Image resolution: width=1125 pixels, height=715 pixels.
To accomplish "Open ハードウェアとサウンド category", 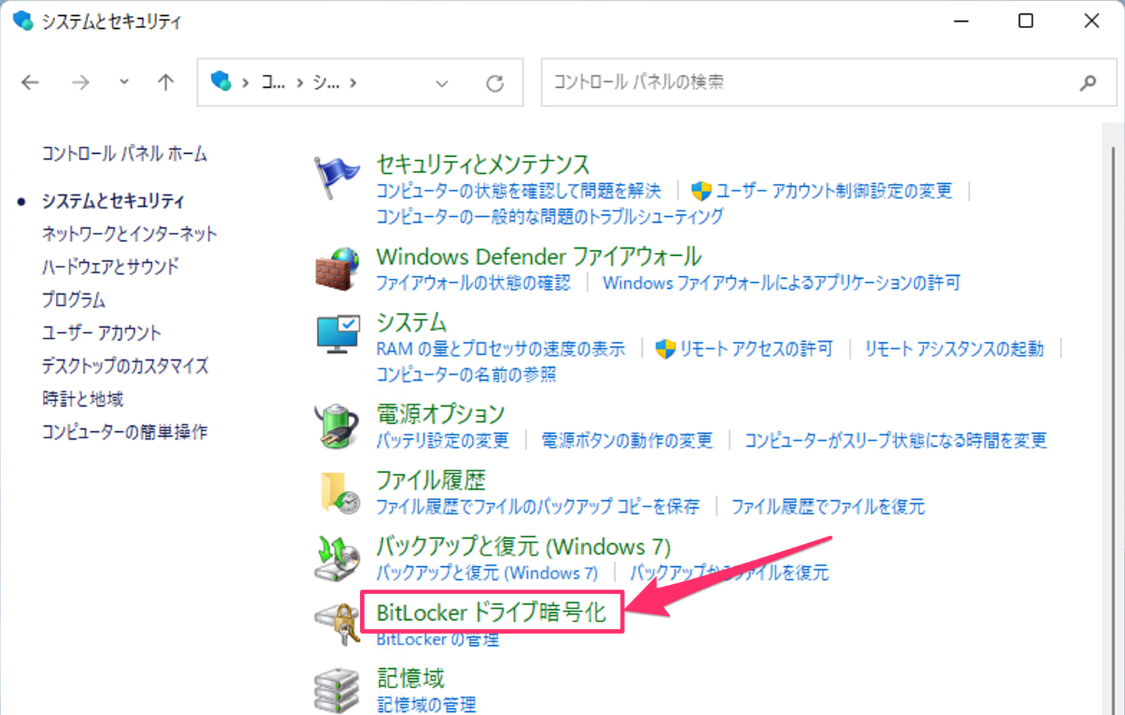I will (110, 267).
